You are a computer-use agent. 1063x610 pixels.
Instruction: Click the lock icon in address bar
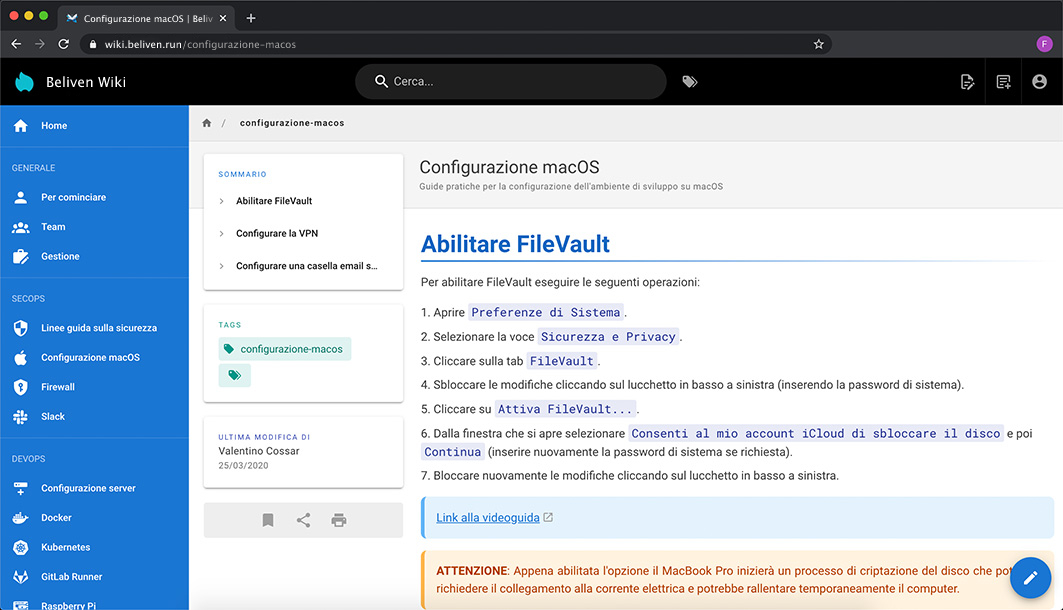pyautogui.click(x=93, y=44)
